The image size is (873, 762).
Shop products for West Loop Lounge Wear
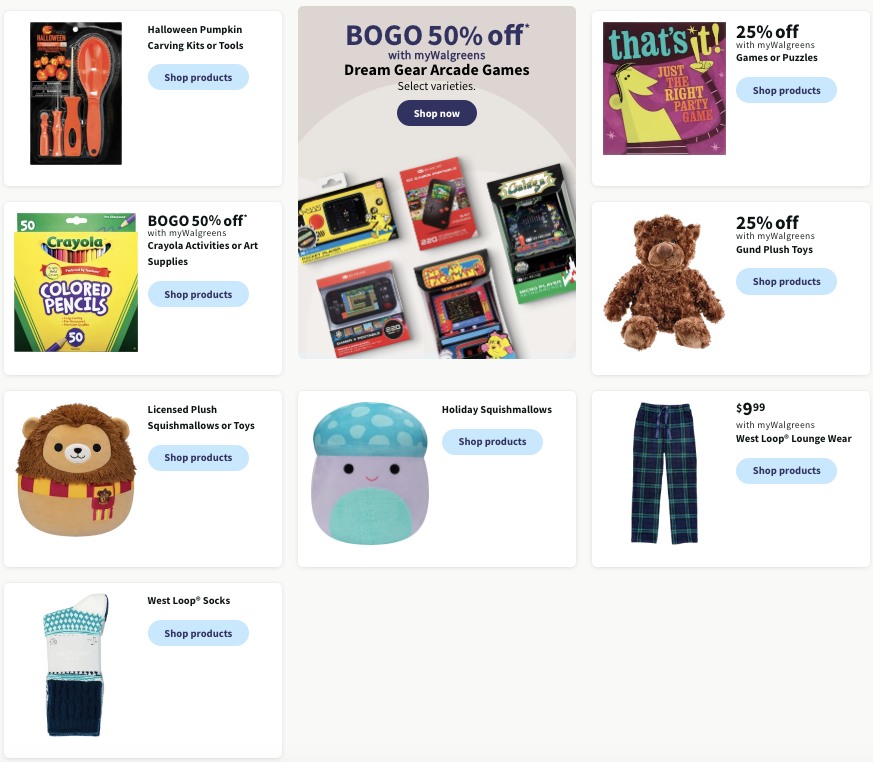[786, 470]
